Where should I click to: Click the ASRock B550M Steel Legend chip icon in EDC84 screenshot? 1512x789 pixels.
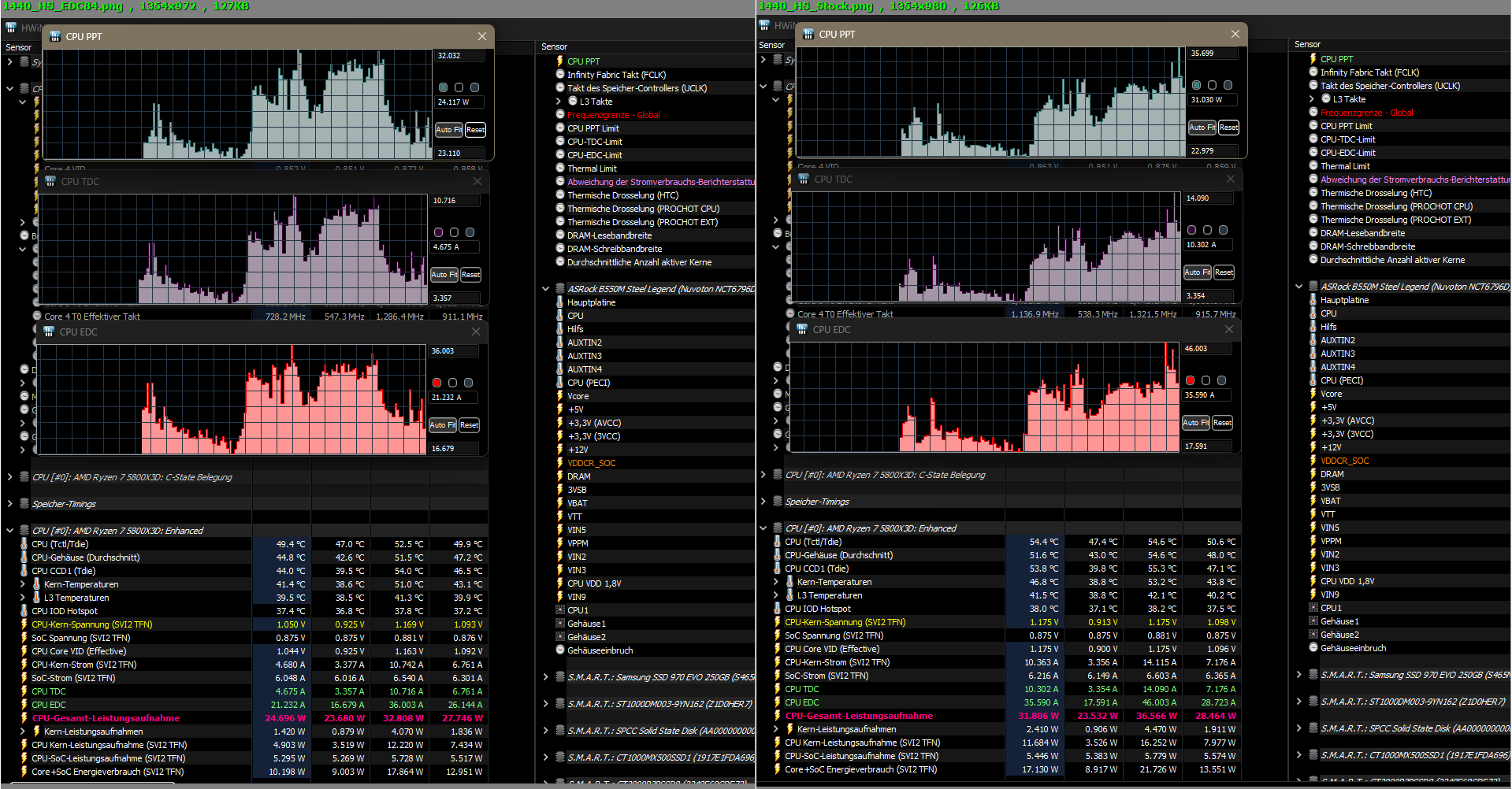(x=560, y=289)
